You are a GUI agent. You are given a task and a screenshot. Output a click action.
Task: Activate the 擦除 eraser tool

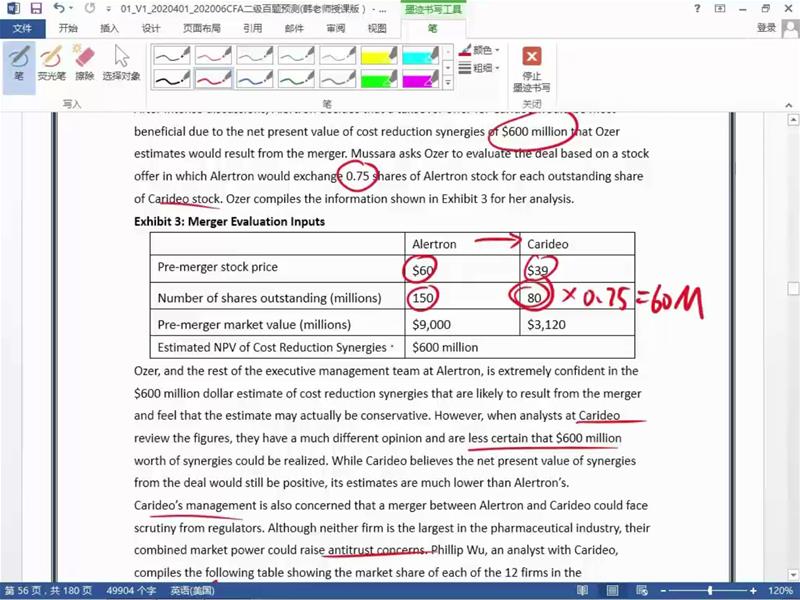click(x=85, y=63)
